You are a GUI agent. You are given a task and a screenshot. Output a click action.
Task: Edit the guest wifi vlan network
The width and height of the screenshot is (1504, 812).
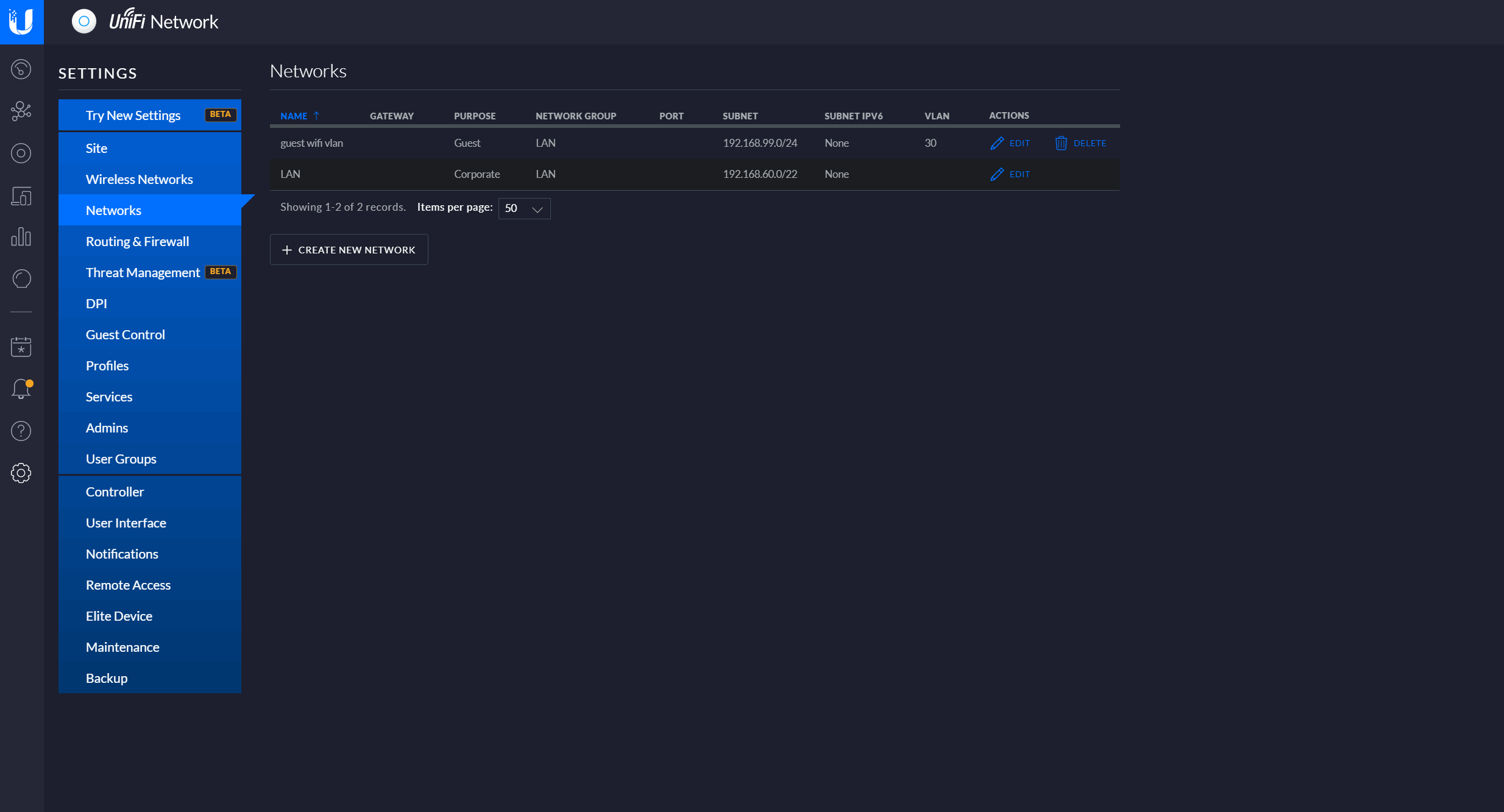pyautogui.click(x=1010, y=143)
